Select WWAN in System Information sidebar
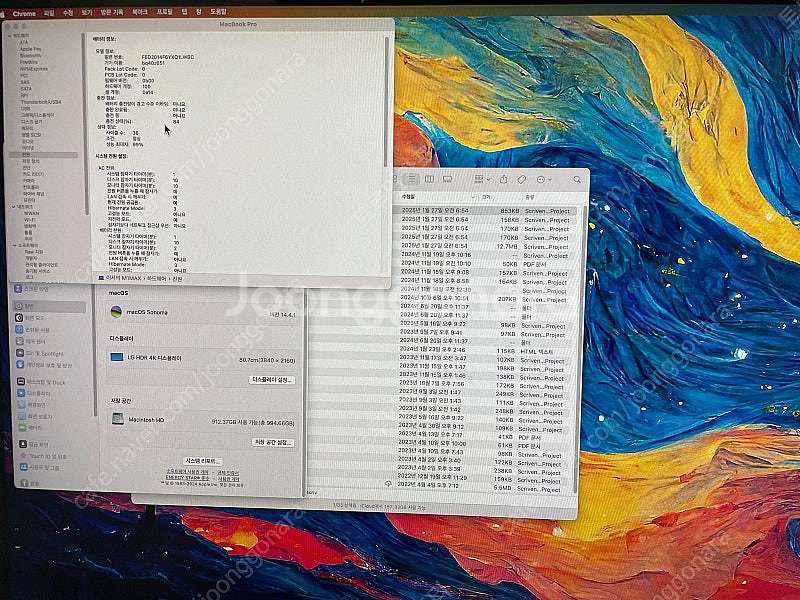 click(x=32, y=213)
